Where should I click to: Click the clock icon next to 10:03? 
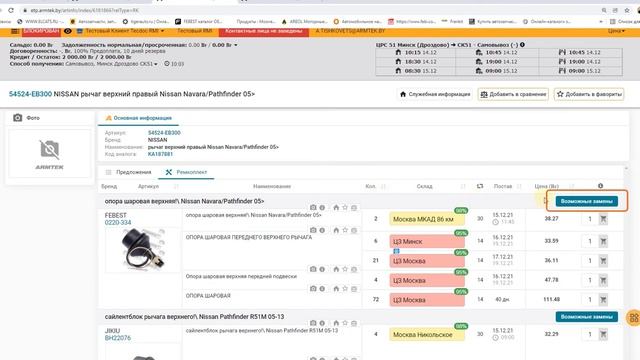click(x=167, y=64)
